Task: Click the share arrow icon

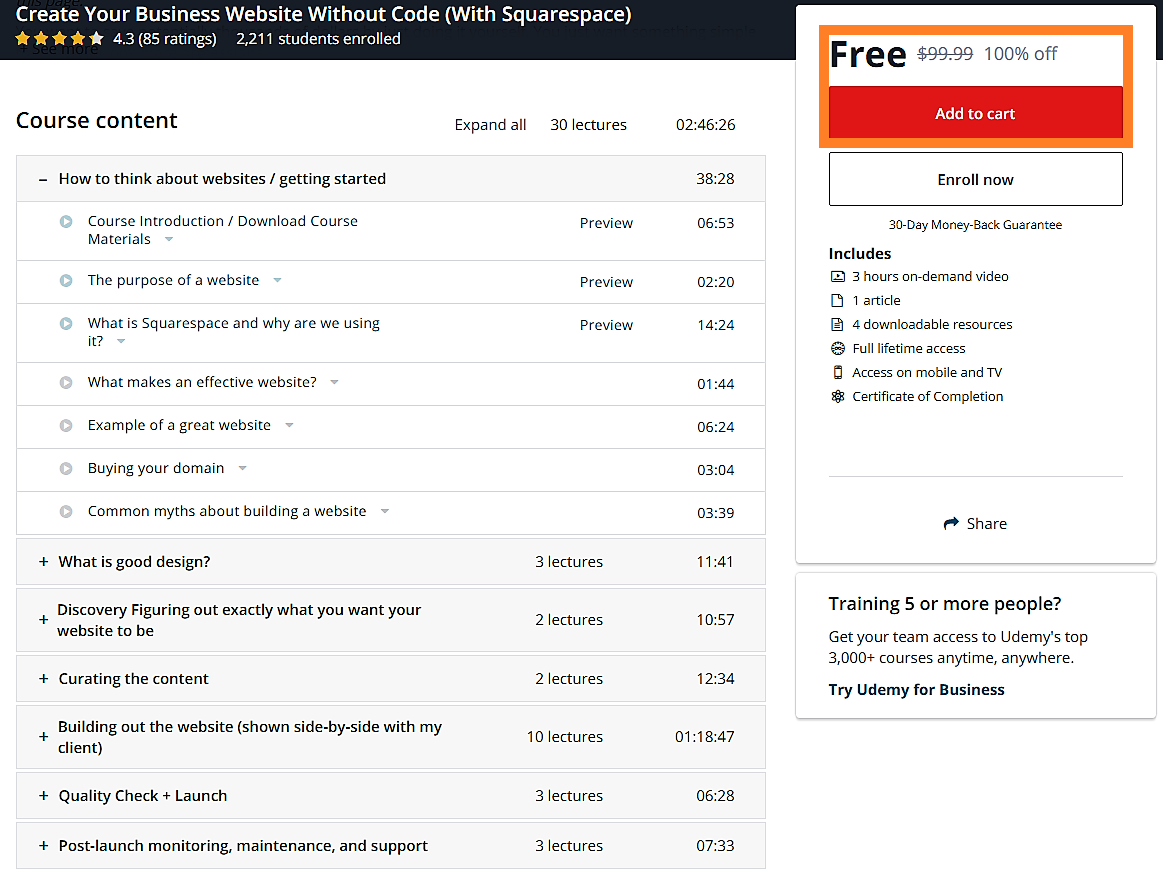Action: 951,524
